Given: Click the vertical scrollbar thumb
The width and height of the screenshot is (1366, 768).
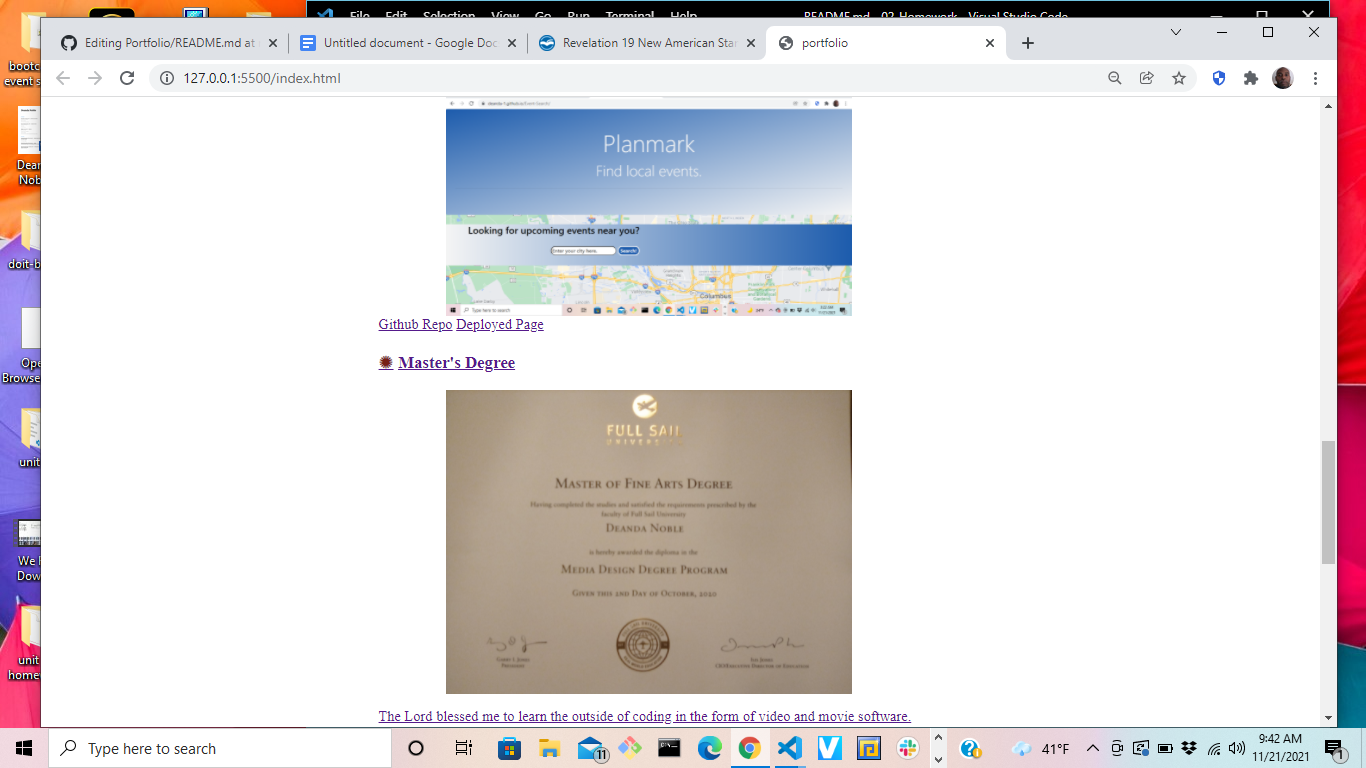Looking at the screenshot, I should (x=1329, y=502).
